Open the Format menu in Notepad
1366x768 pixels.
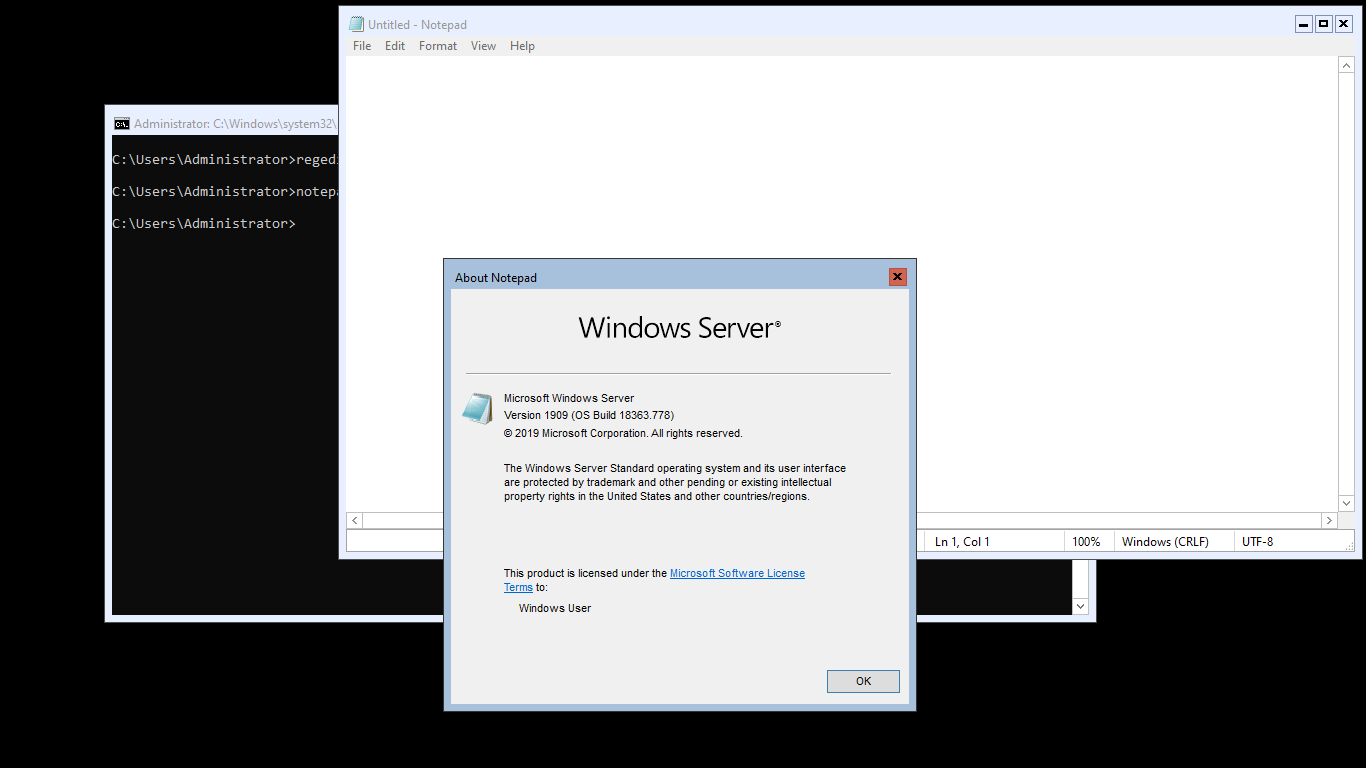pyautogui.click(x=438, y=46)
